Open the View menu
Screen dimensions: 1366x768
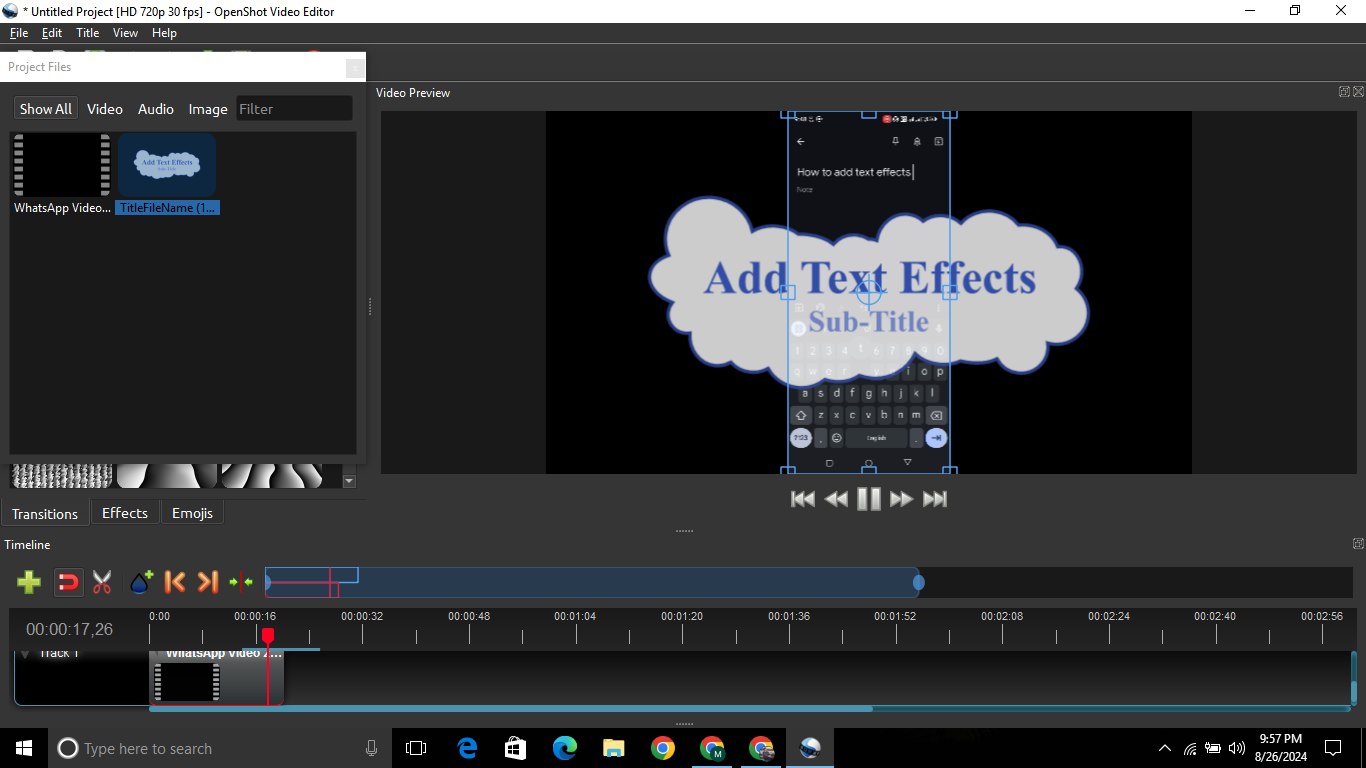click(126, 33)
